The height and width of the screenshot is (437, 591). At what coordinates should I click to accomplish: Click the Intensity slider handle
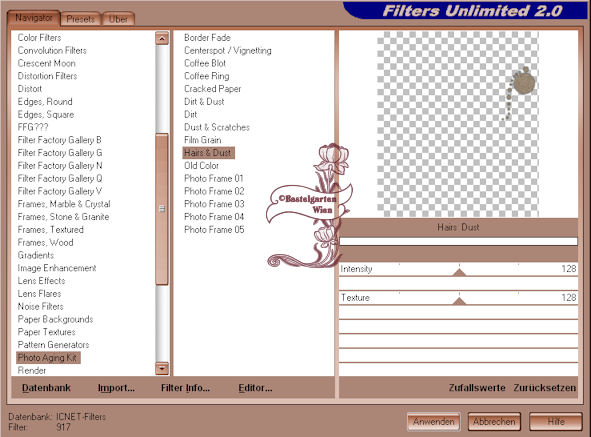pos(459,272)
